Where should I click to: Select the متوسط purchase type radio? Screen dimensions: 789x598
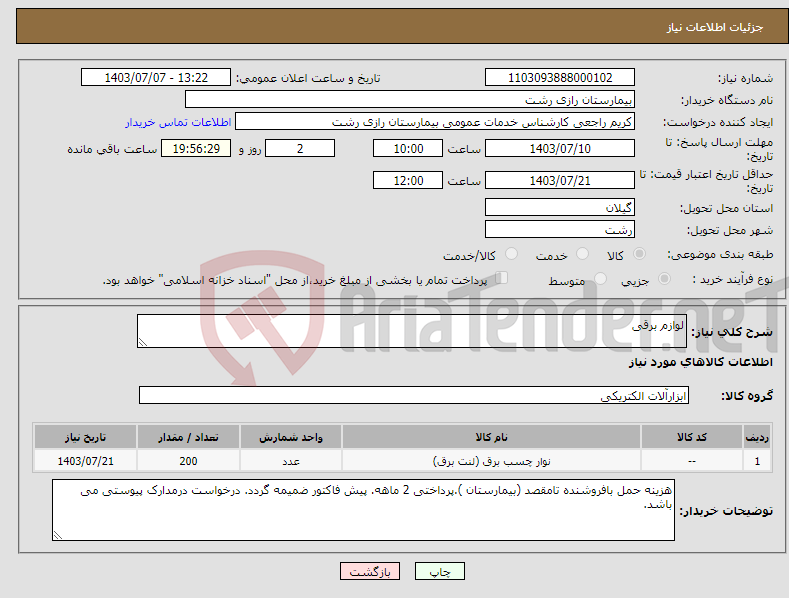coord(600,279)
